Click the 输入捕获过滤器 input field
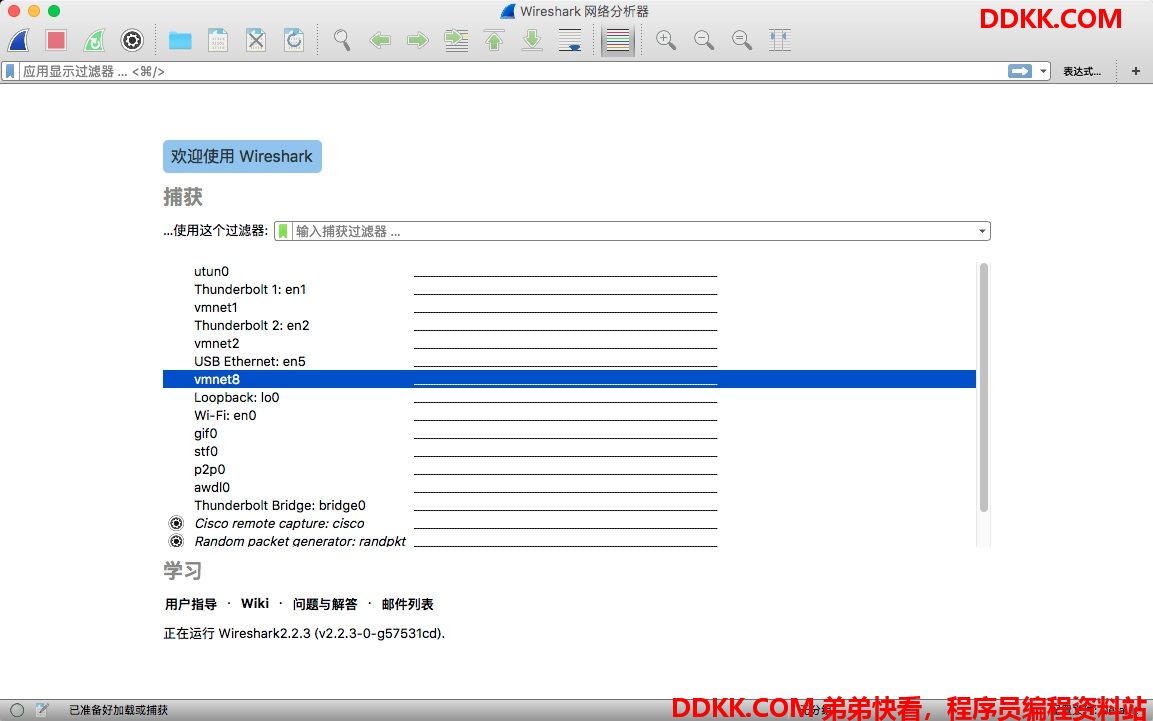Viewport: 1153px width, 721px height. tap(633, 232)
